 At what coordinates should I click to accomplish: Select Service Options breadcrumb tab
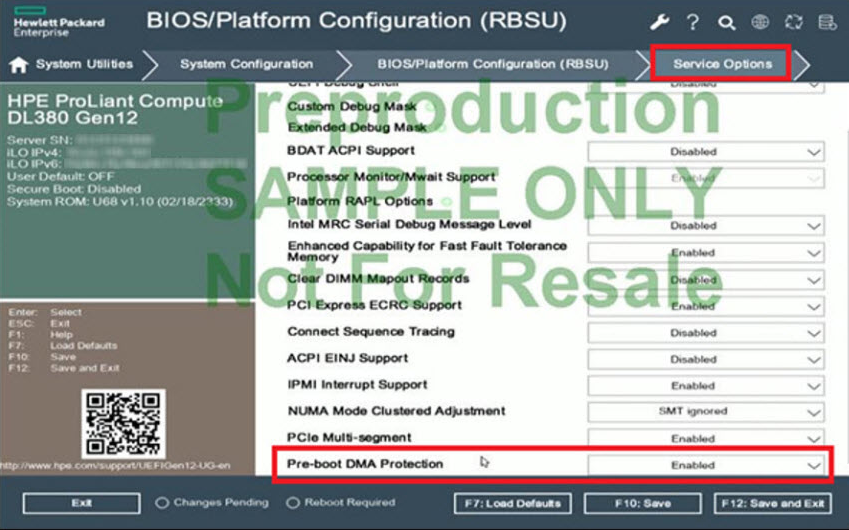pos(722,64)
